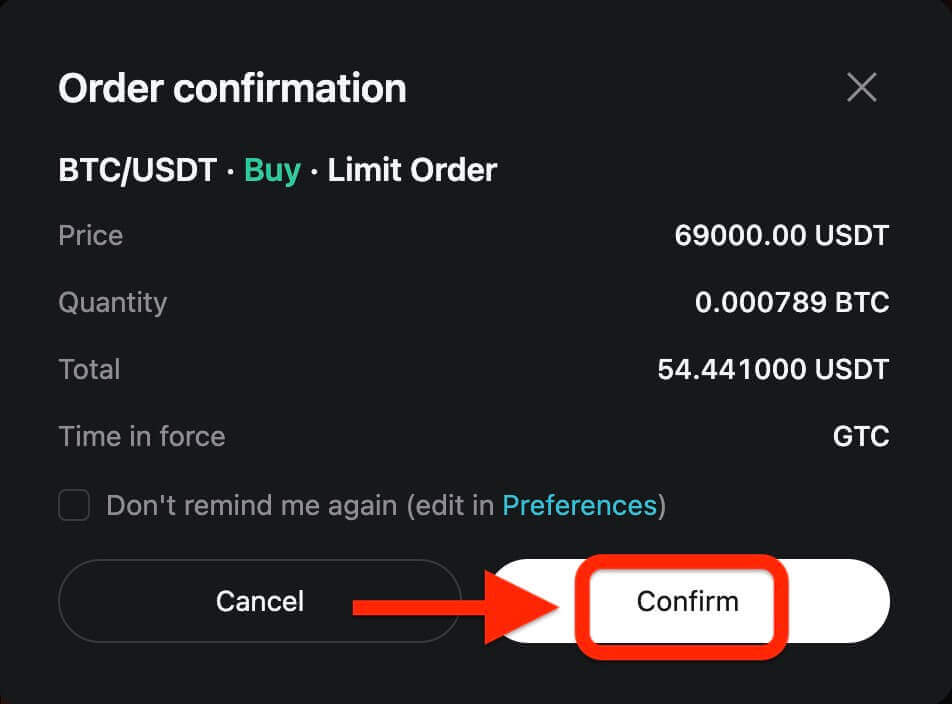
Task: Select the 0.000789 BTC quantity value
Action: tap(791, 302)
